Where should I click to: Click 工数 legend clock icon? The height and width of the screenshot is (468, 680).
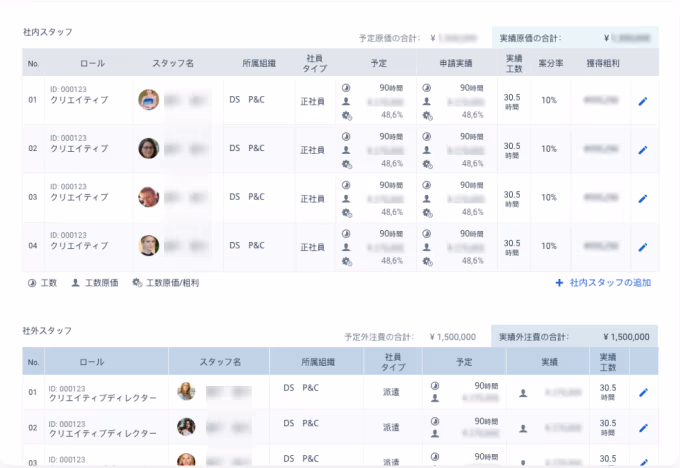click(32, 283)
